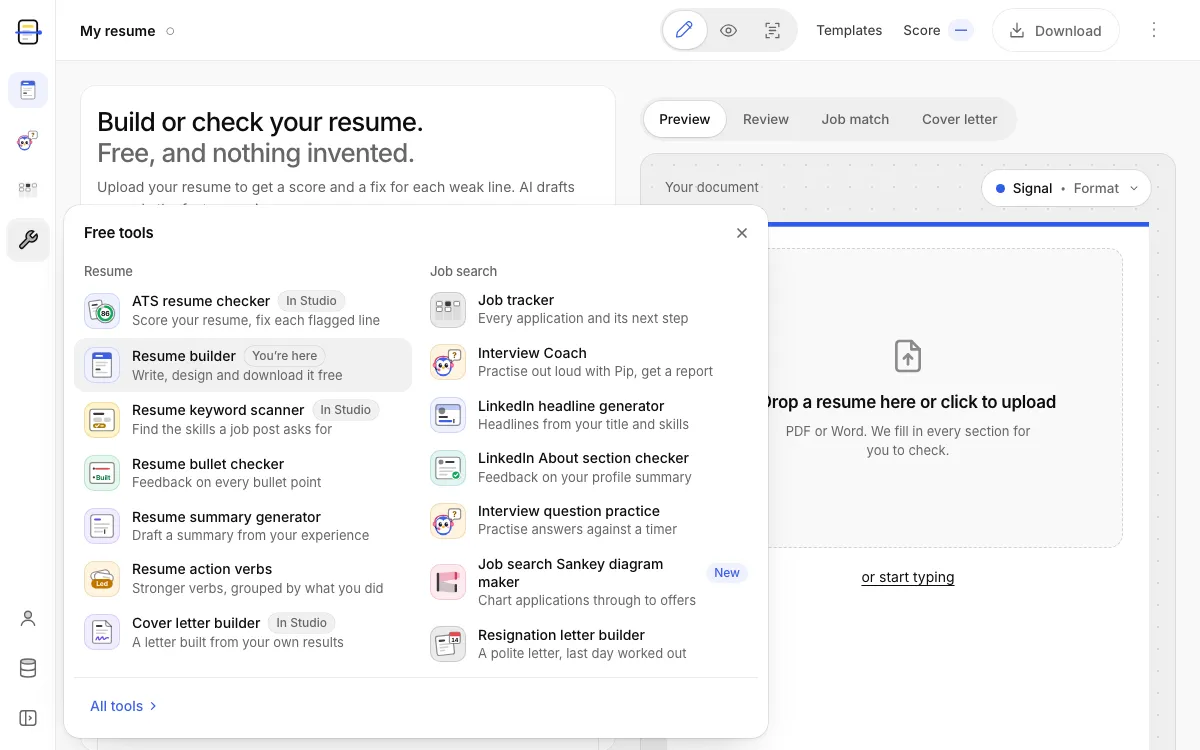Collapse the sidebar panel icon
1200x750 pixels.
28,718
